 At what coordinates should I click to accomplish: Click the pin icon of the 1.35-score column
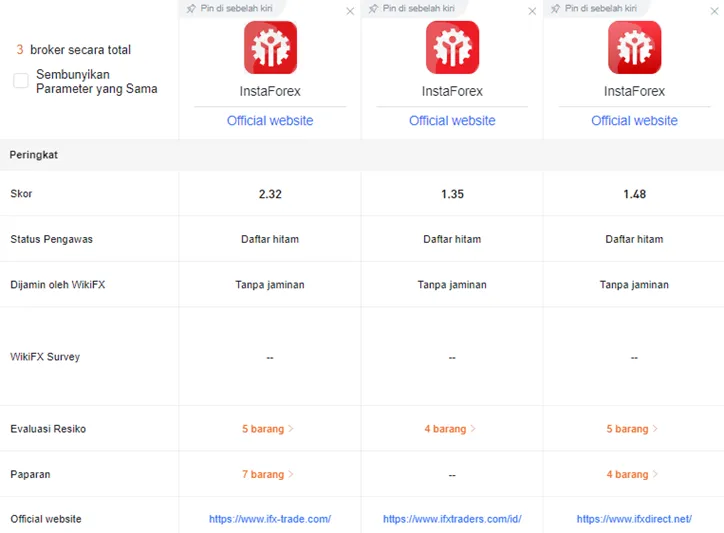click(x=373, y=8)
